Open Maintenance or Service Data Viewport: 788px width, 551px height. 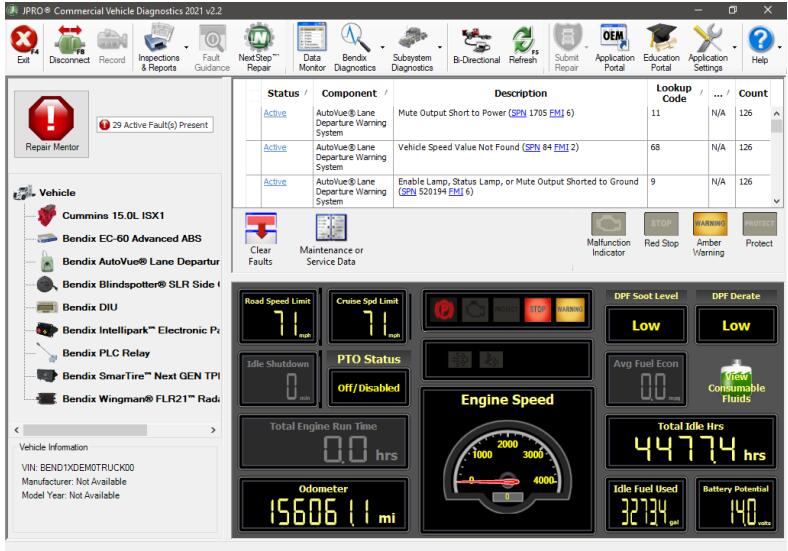[331, 240]
